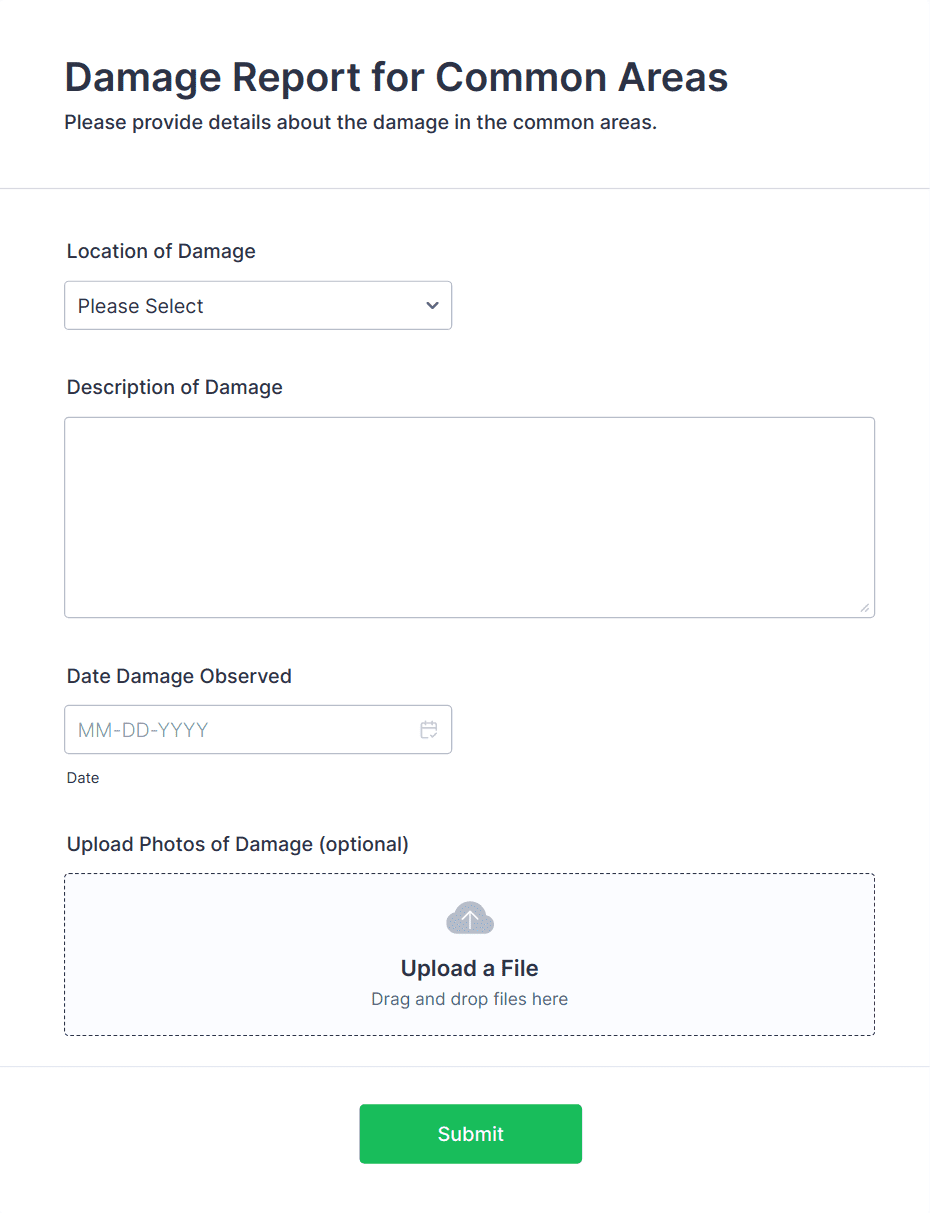Click the "Damage Report for Common Areas" heading

396,78
